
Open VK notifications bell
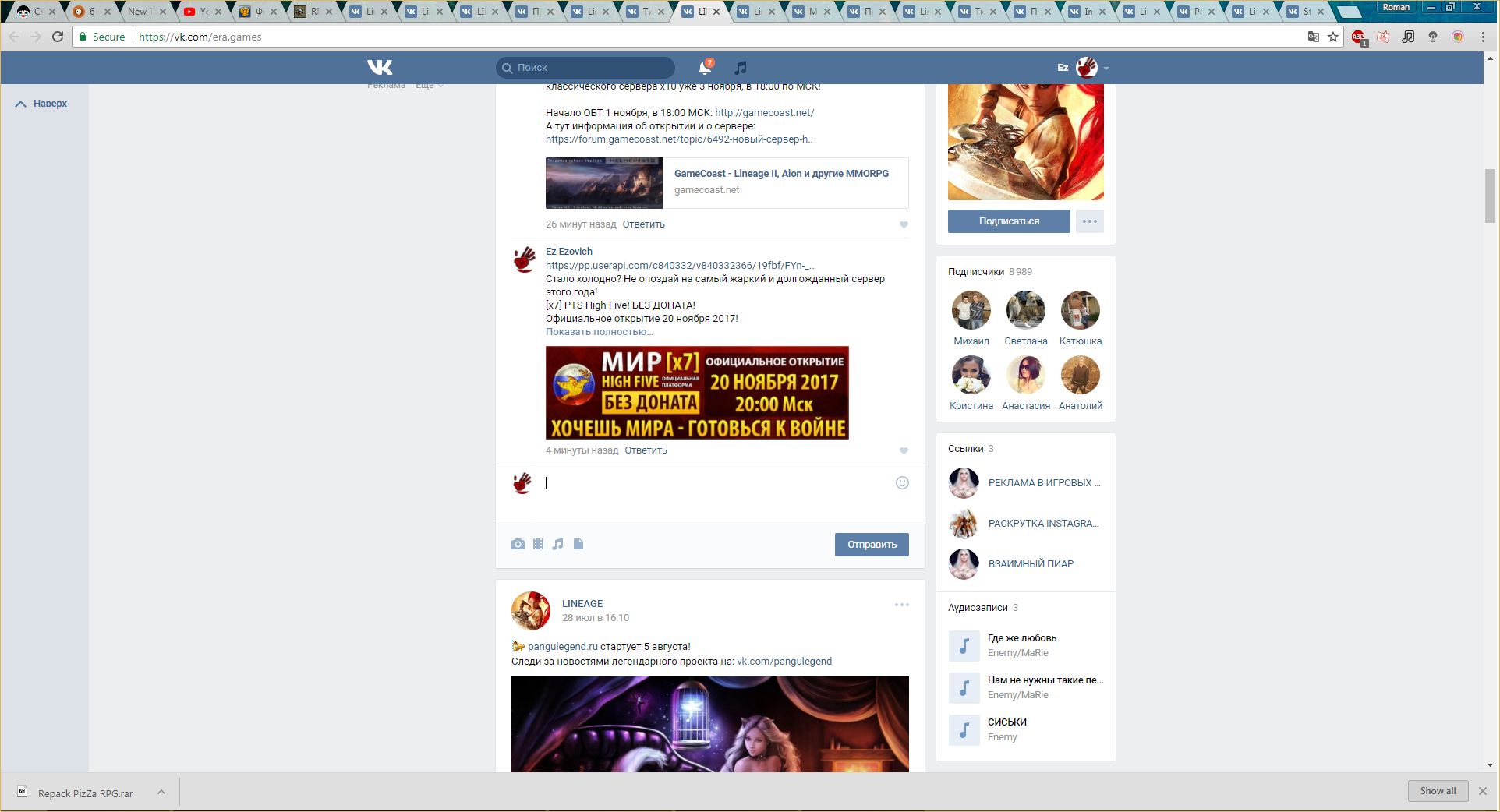click(705, 68)
